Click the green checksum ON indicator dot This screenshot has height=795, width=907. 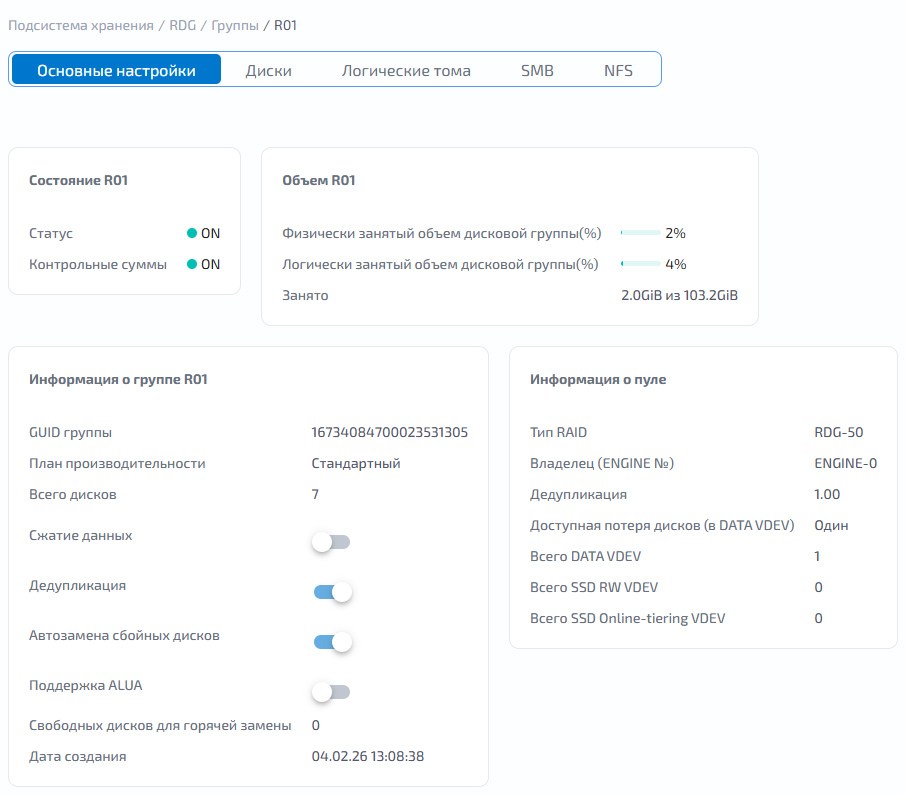pos(192,264)
